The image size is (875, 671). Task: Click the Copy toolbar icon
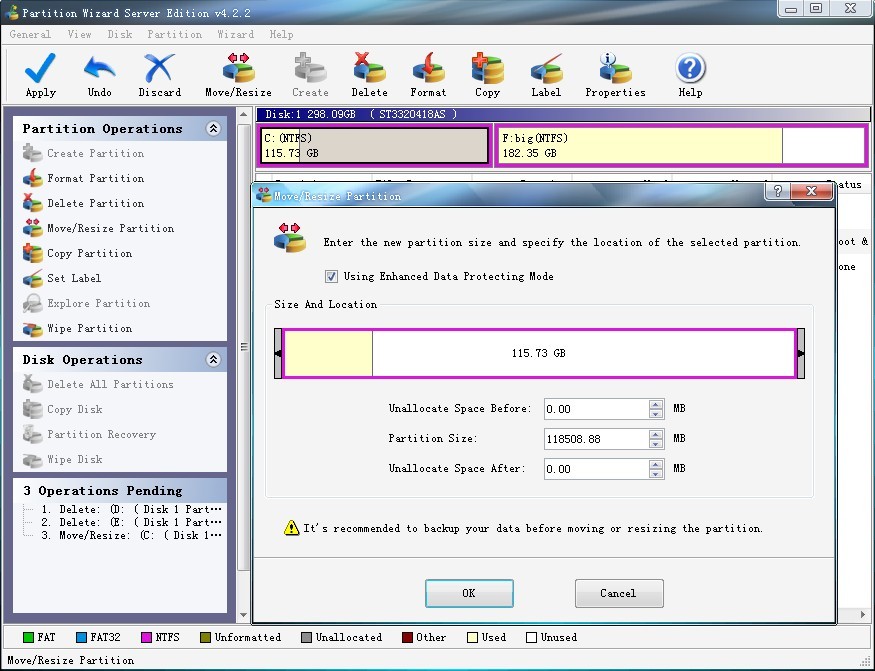tap(487, 68)
